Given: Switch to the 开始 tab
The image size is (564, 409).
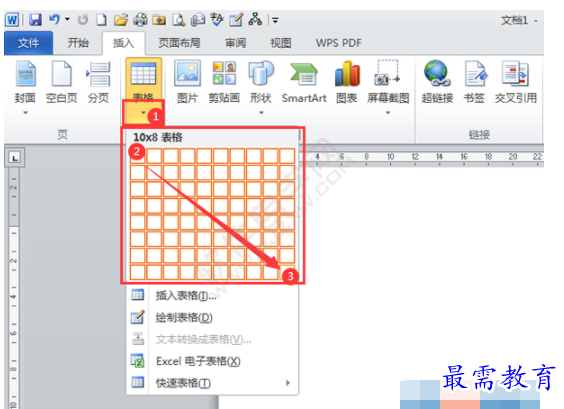Looking at the screenshot, I should point(78,43).
